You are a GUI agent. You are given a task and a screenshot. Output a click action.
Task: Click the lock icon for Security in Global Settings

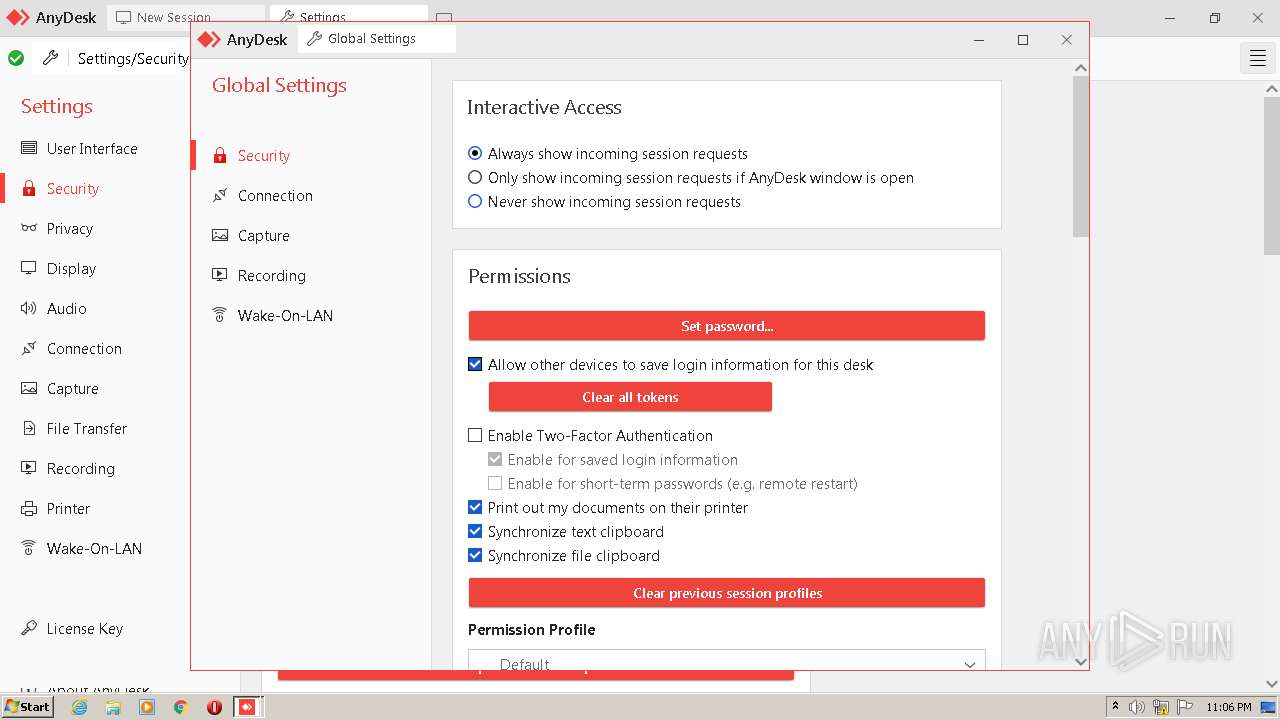220,155
